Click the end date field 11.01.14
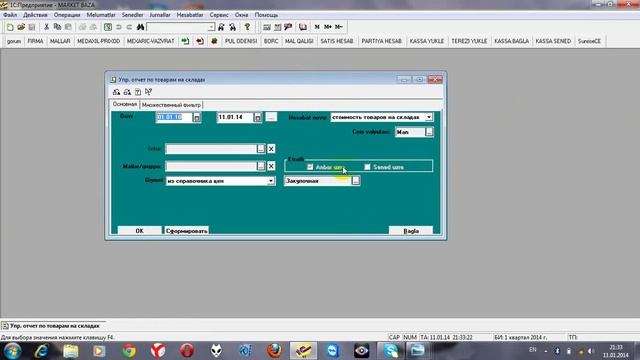The height and width of the screenshot is (360, 640). pos(235,118)
